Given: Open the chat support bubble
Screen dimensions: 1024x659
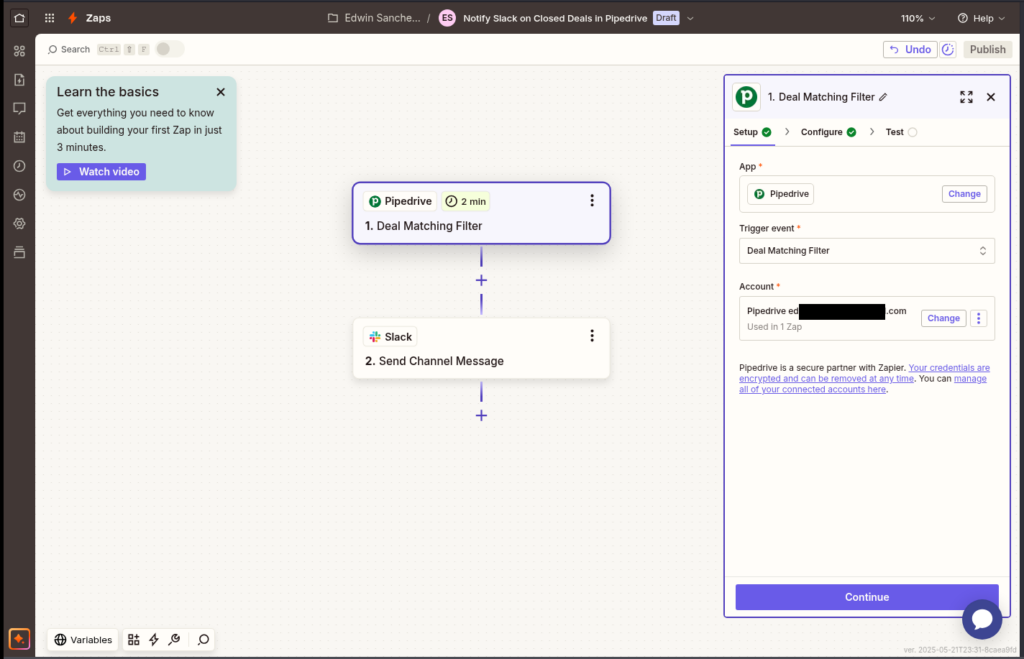Looking at the screenshot, I should pos(982,619).
